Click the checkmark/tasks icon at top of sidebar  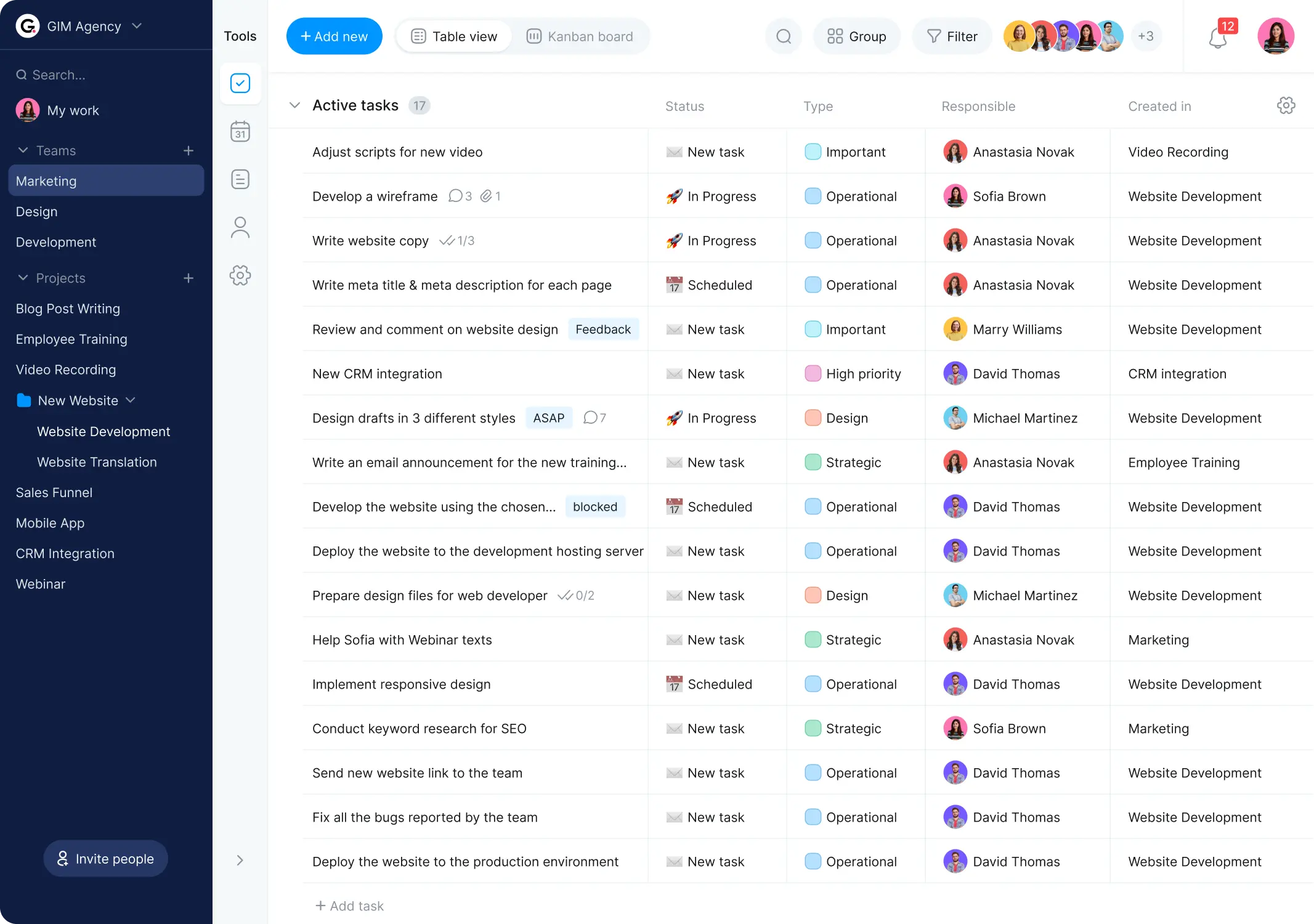[241, 83]
